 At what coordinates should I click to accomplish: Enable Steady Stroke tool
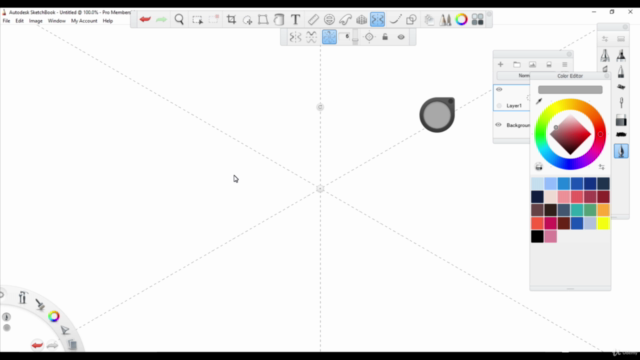[395, 19]
